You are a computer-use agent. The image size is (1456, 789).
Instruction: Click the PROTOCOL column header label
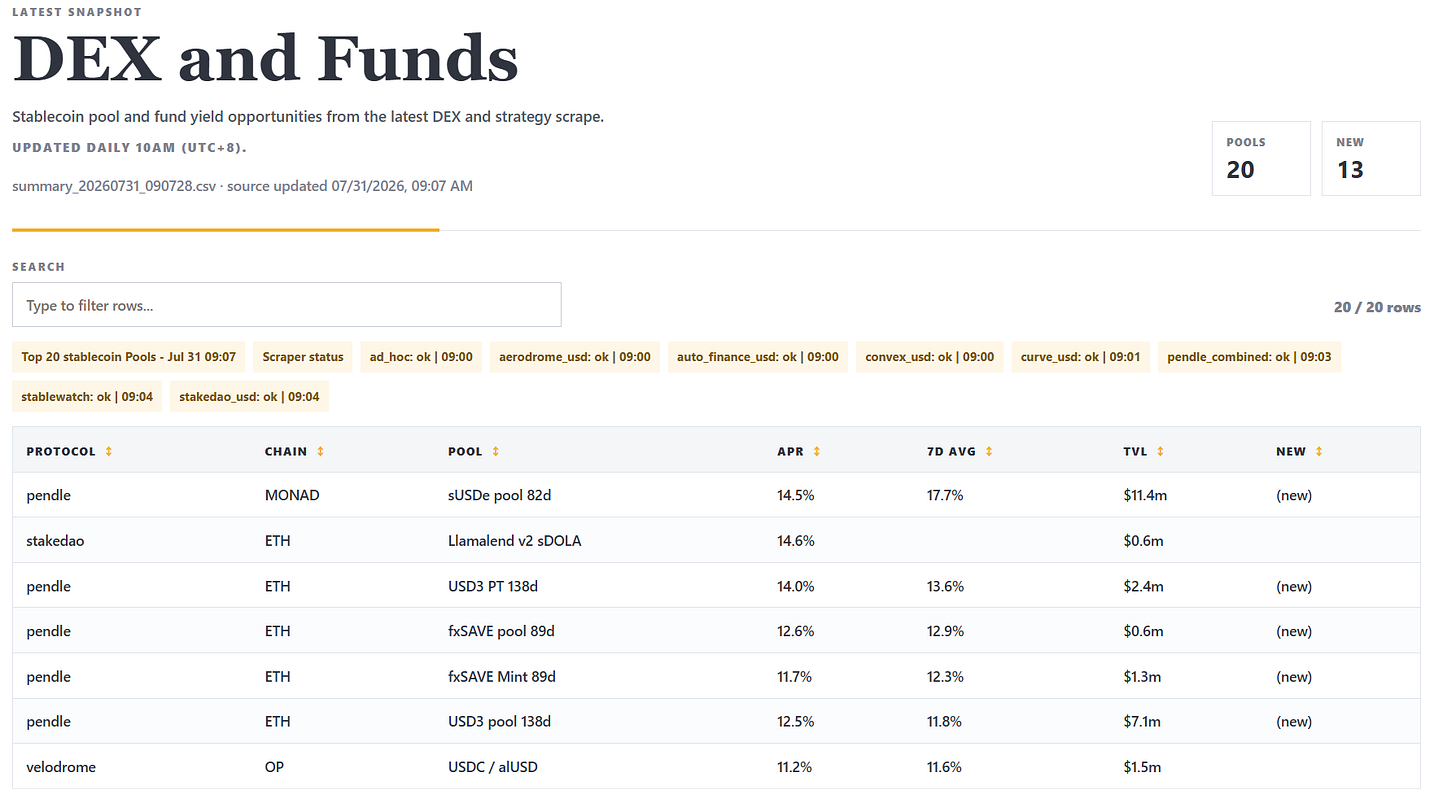coord(61,452)
